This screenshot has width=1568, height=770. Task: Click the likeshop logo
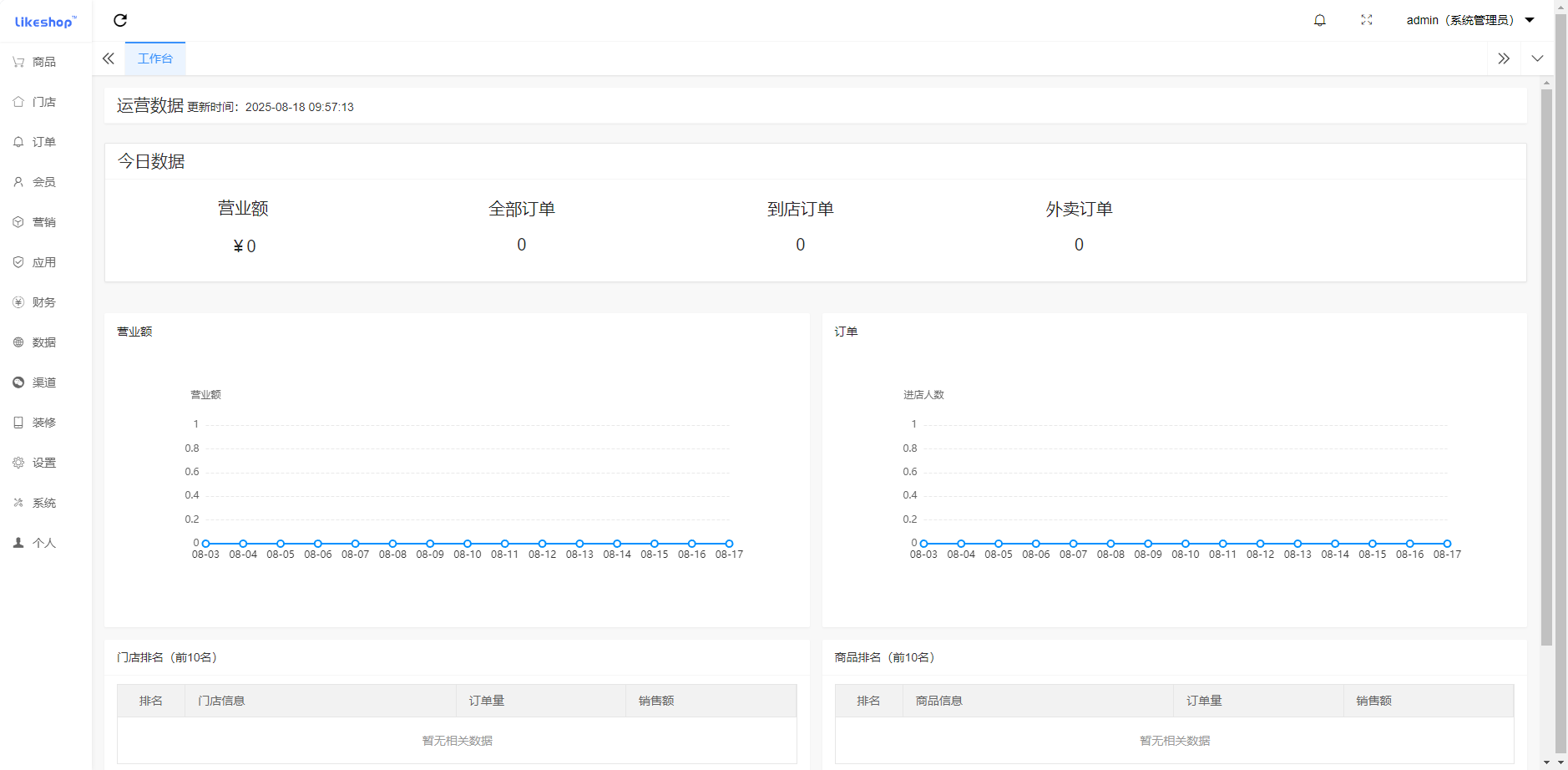[x=45, y=22]
